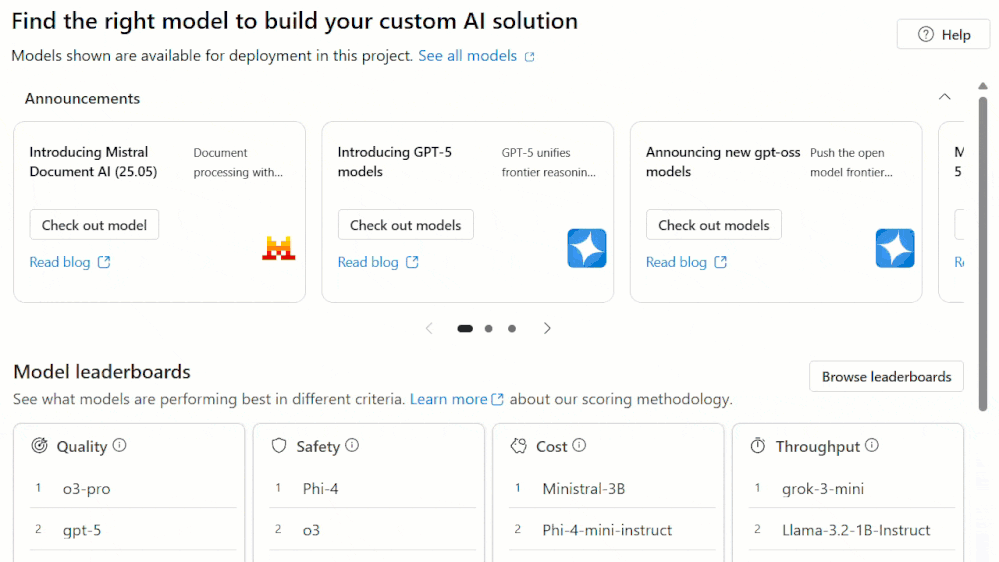Select the third carousel page dot
This screenshot has height=562, width=999.
[x=512, y=329]
